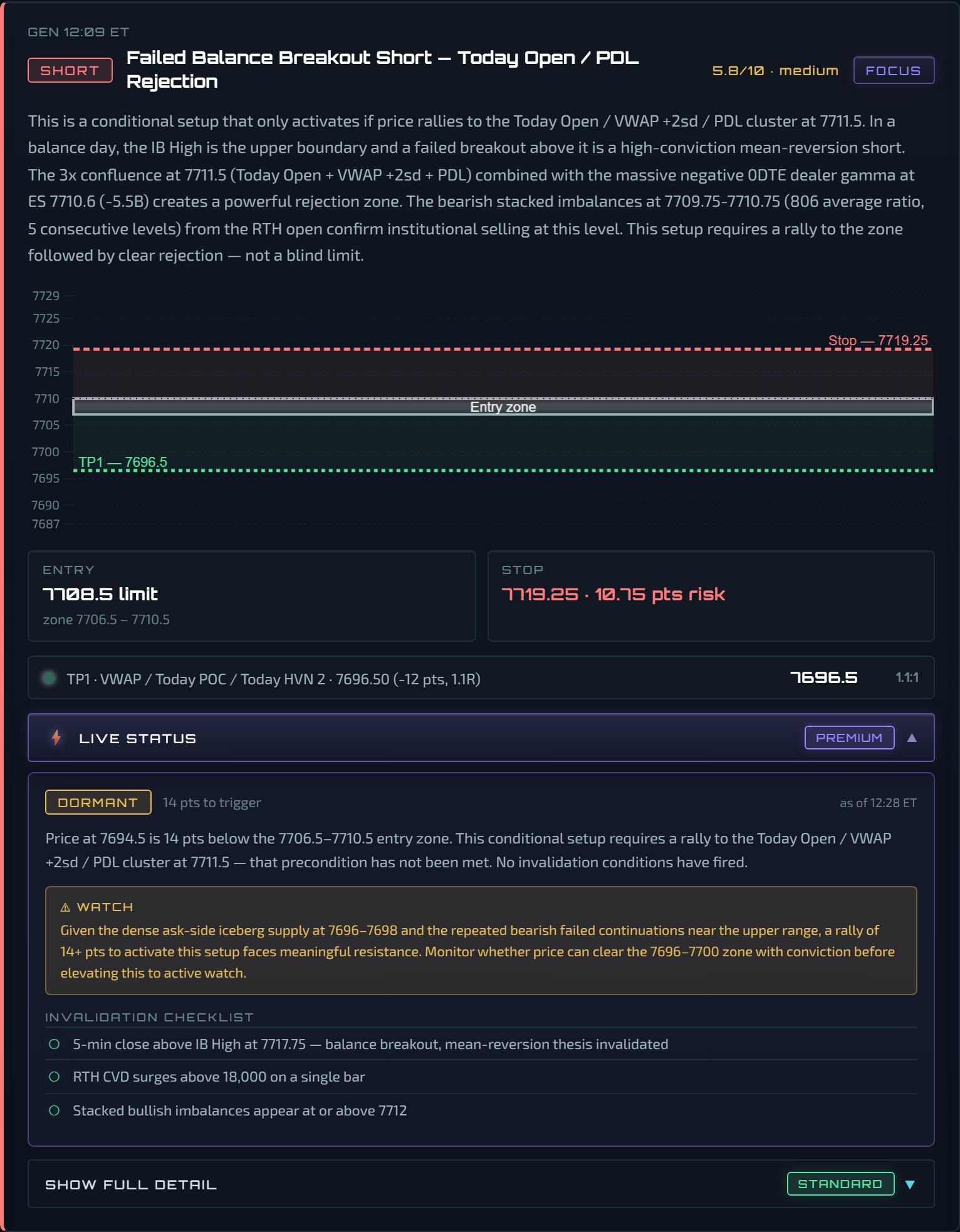960x1232 pixels.
Task: Collapse Live Status with the up arrow
Action: 912,738
